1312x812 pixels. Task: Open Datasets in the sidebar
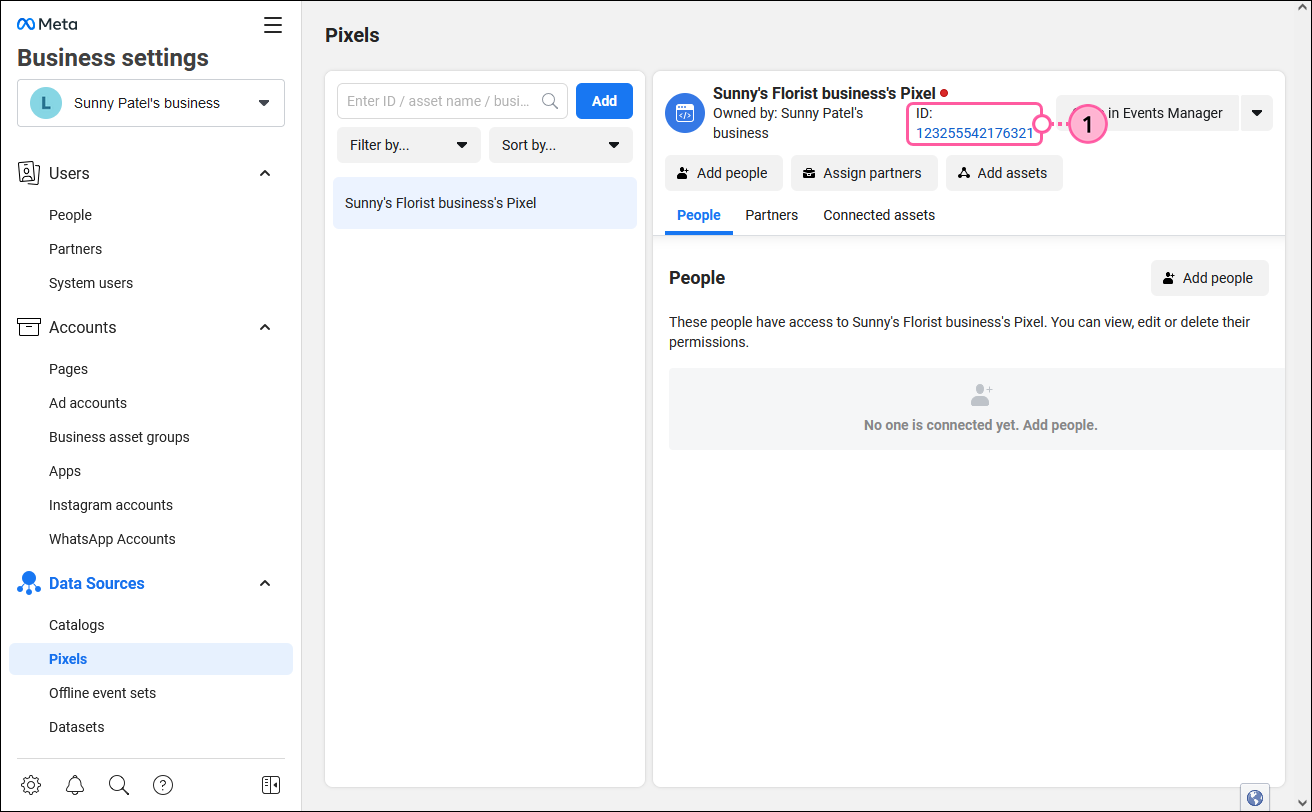coord(77,727)
